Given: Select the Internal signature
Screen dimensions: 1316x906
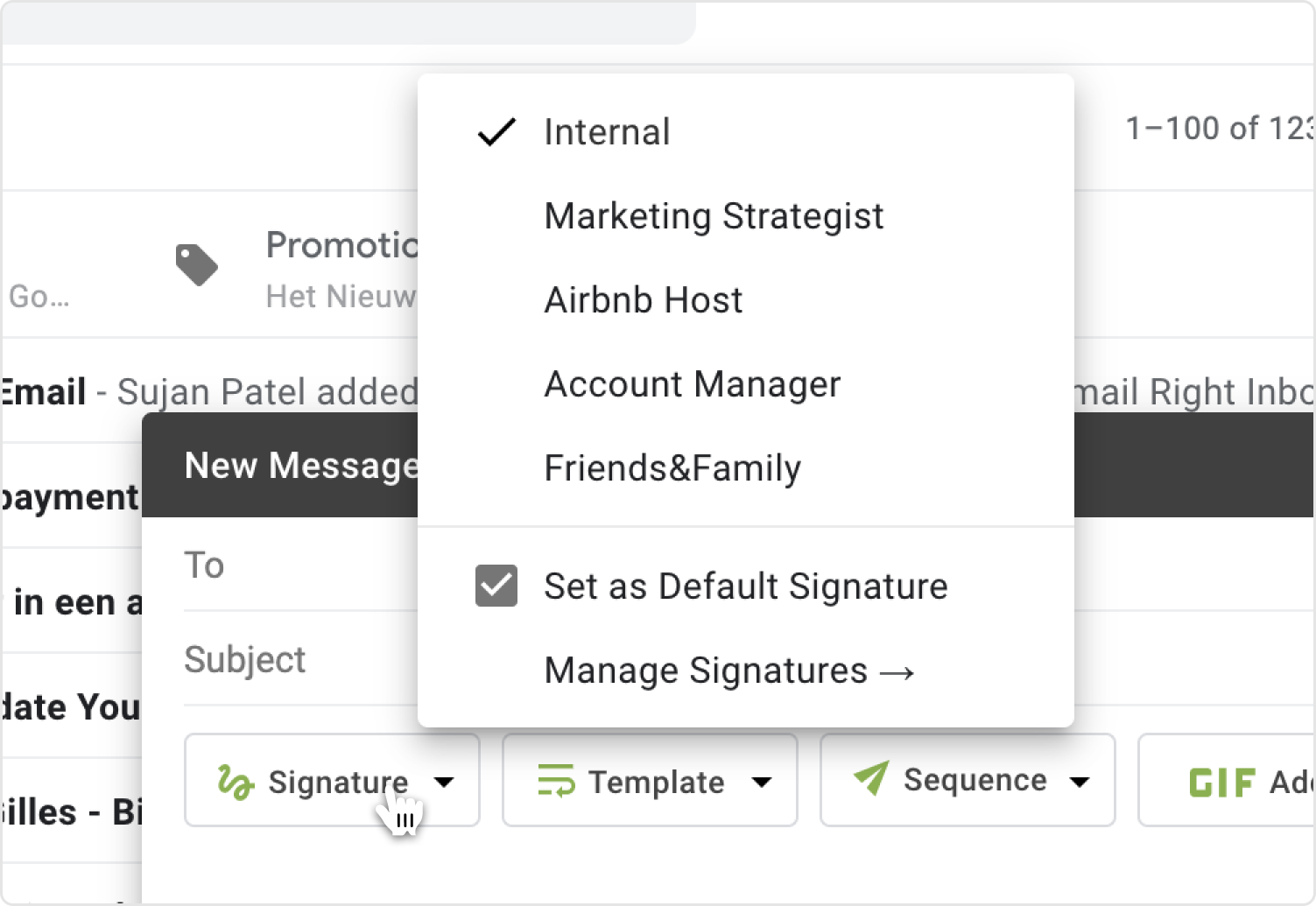Looking at the screenshot, I should pyautogui.click(x=607, y=132).
